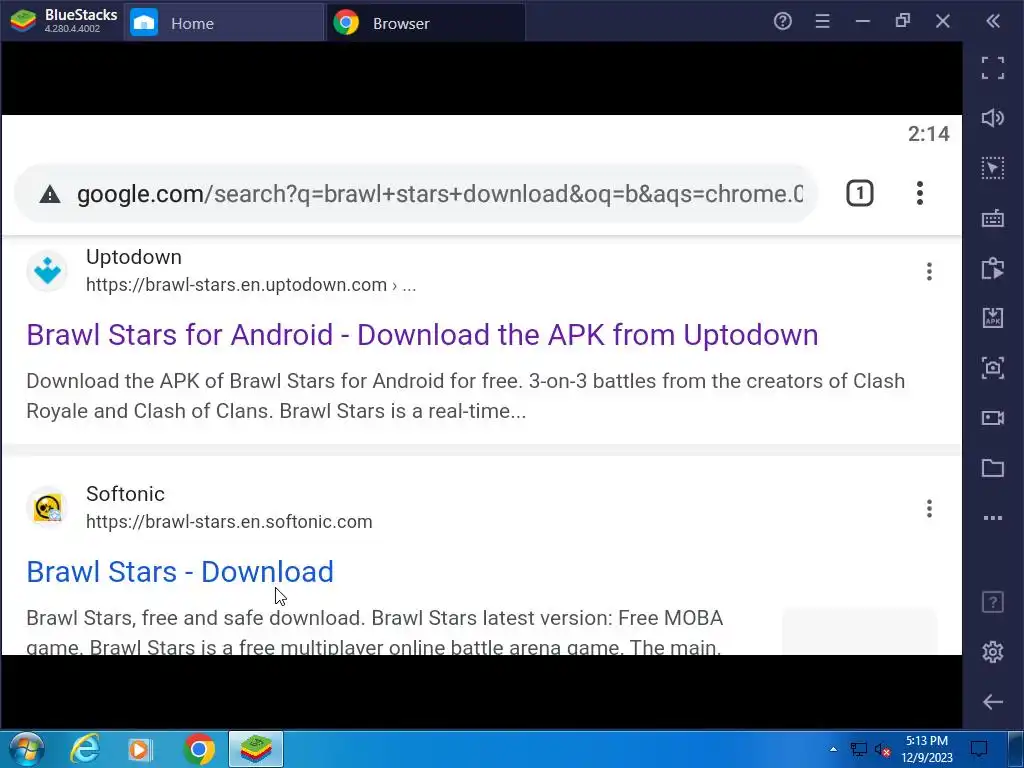Open Softonic result options three dots
1024x768 pixels.
coord(929,508)
